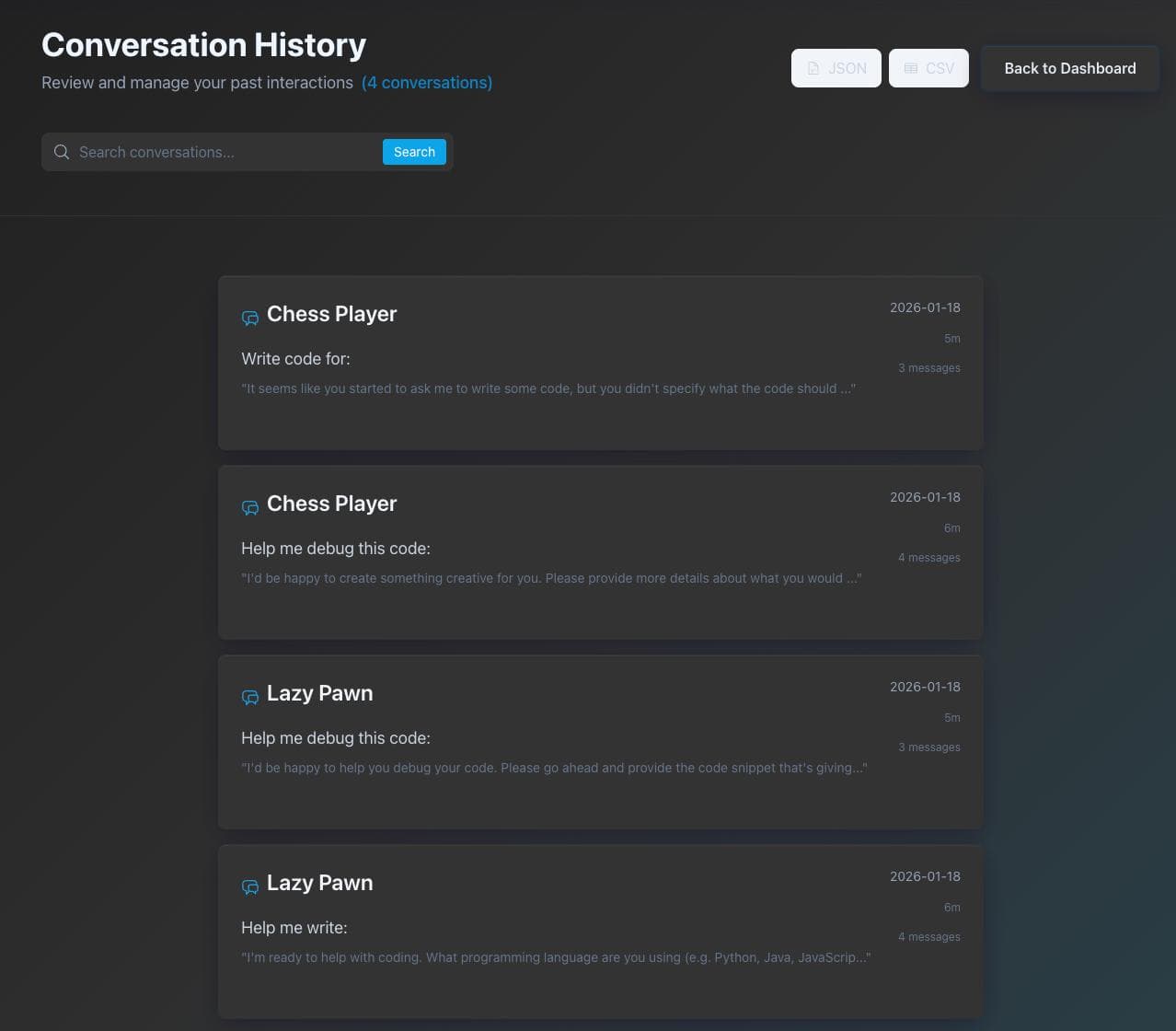The image size is (1176, 1031).
Task: Click the chat bubble icon on the last Lazy Pawn card
Action: [x=249, y=886]
